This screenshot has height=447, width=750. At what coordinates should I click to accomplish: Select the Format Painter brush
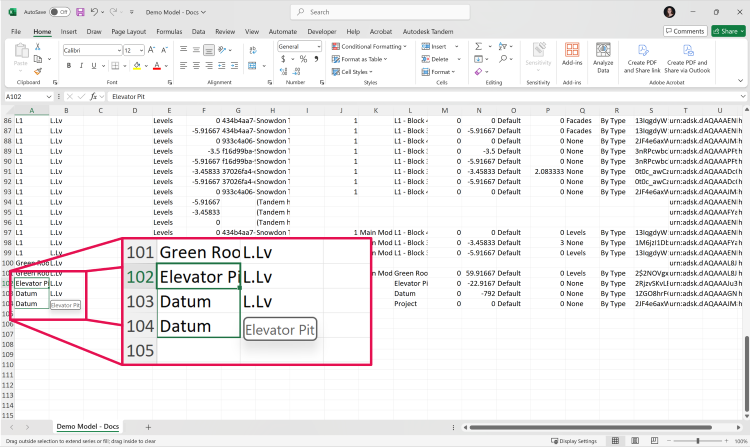38,71
